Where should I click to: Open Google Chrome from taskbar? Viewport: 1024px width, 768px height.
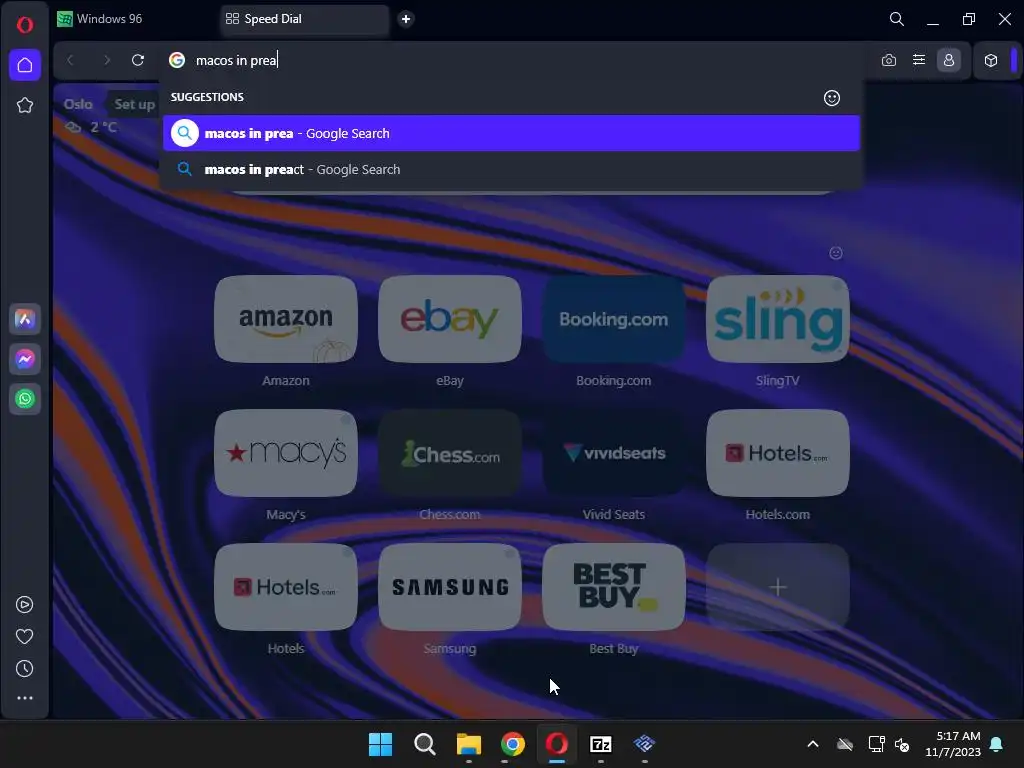coord(513,744)
